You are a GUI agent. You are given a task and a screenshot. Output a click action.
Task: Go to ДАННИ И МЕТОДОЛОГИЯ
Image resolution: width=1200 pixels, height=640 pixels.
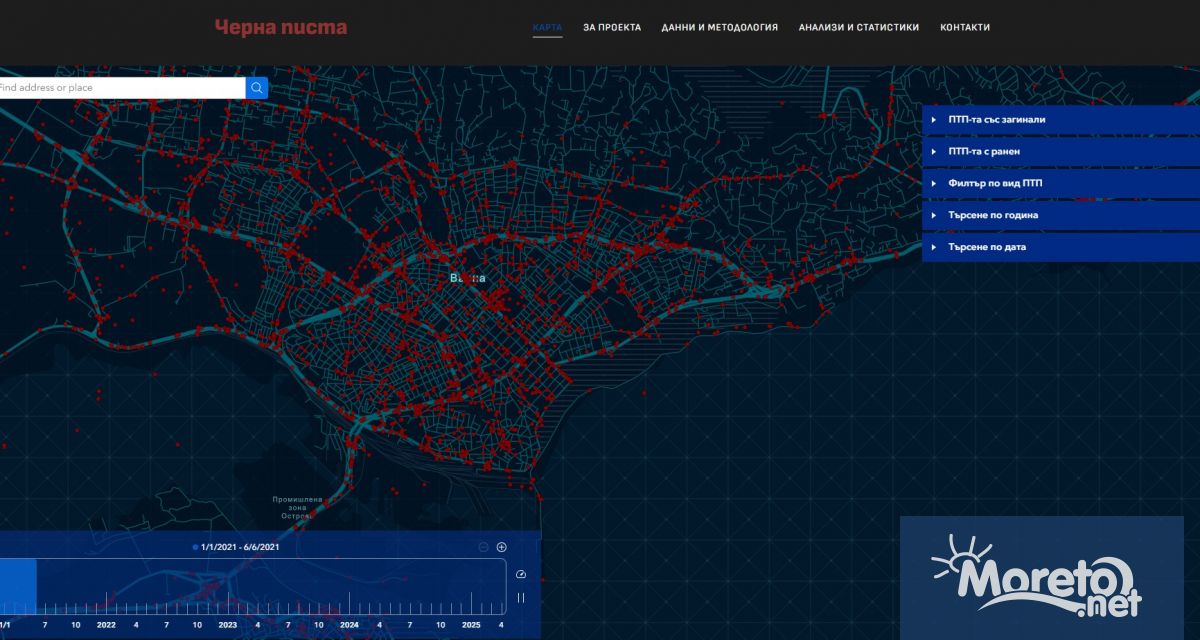[719, 28]
